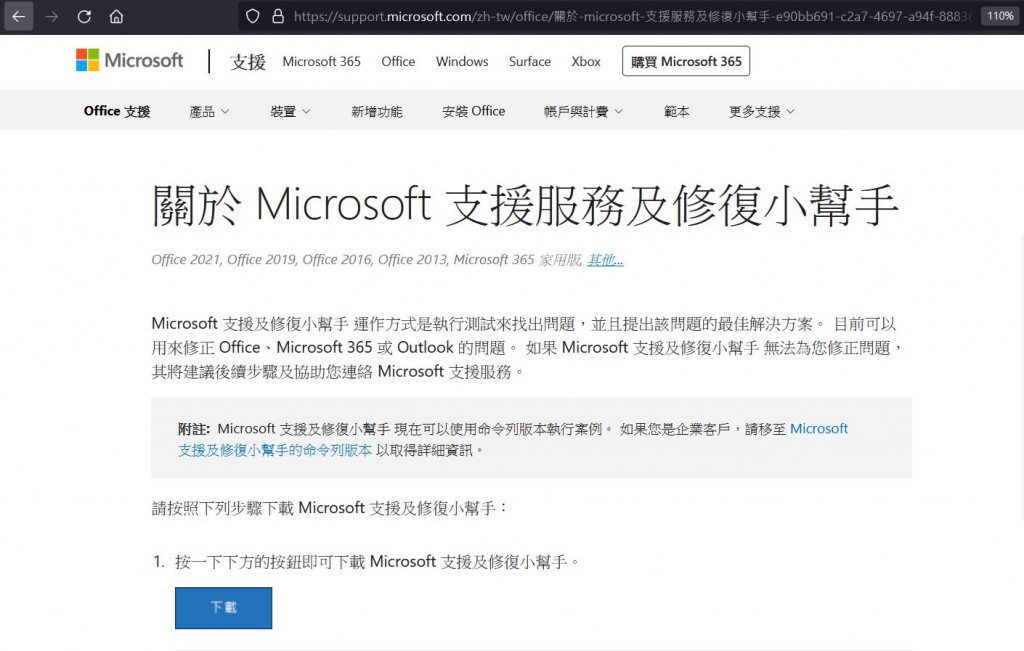Open the shield tracking protection icon
Image resolution: width=1024 pixels, height=651 pixels.
click(253, 16)
